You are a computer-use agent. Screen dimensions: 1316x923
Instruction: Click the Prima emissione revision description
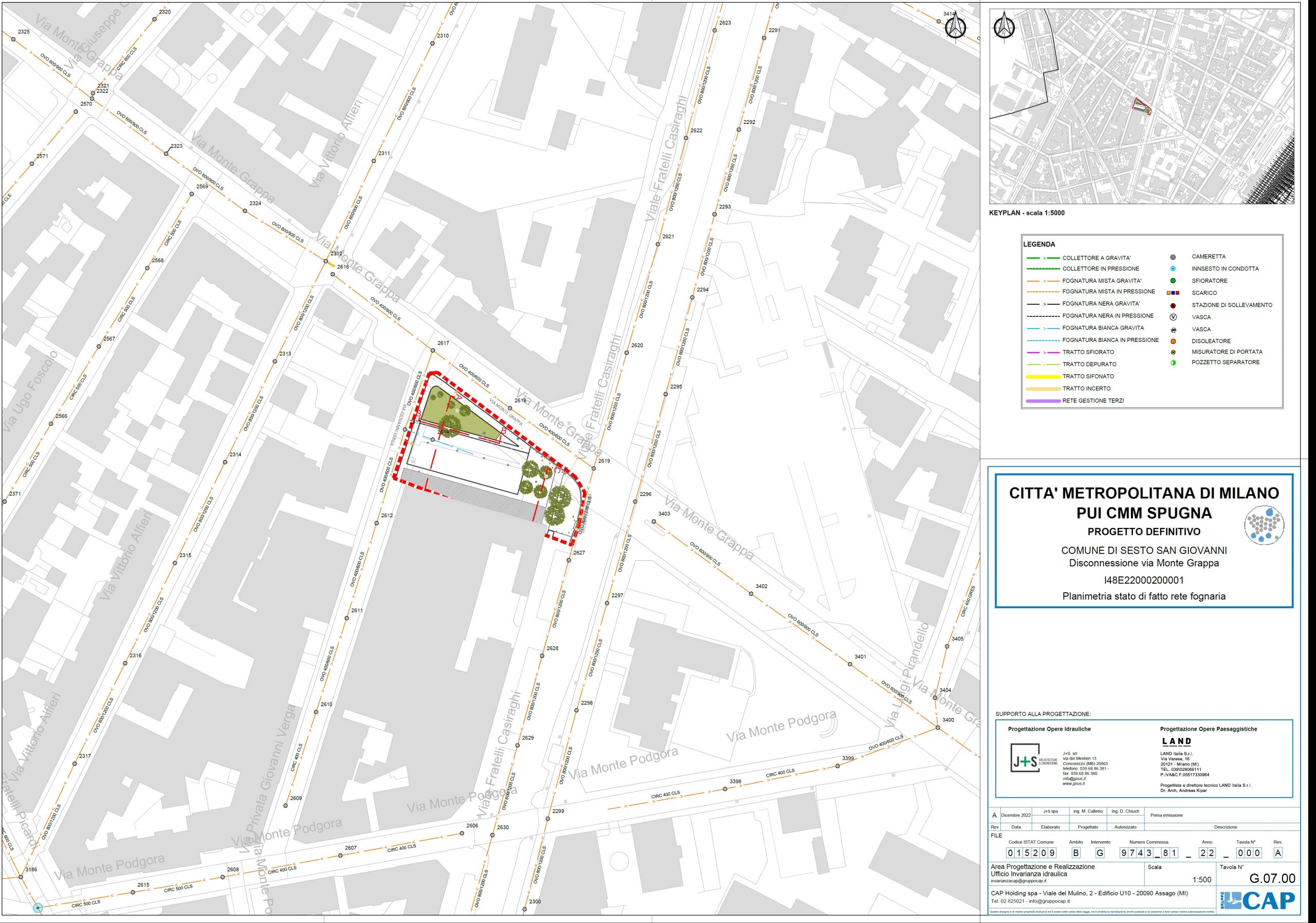point(1166,815)
